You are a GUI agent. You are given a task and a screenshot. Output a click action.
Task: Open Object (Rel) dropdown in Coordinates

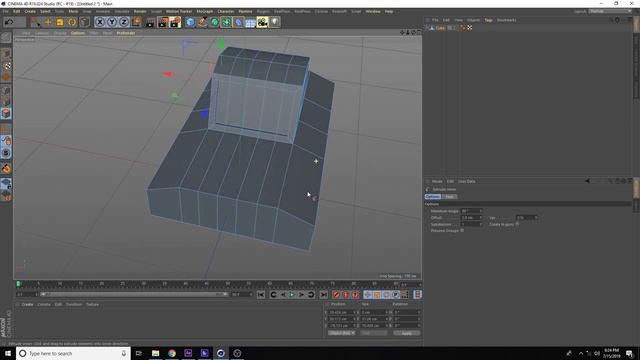click(x=341, y=333)
